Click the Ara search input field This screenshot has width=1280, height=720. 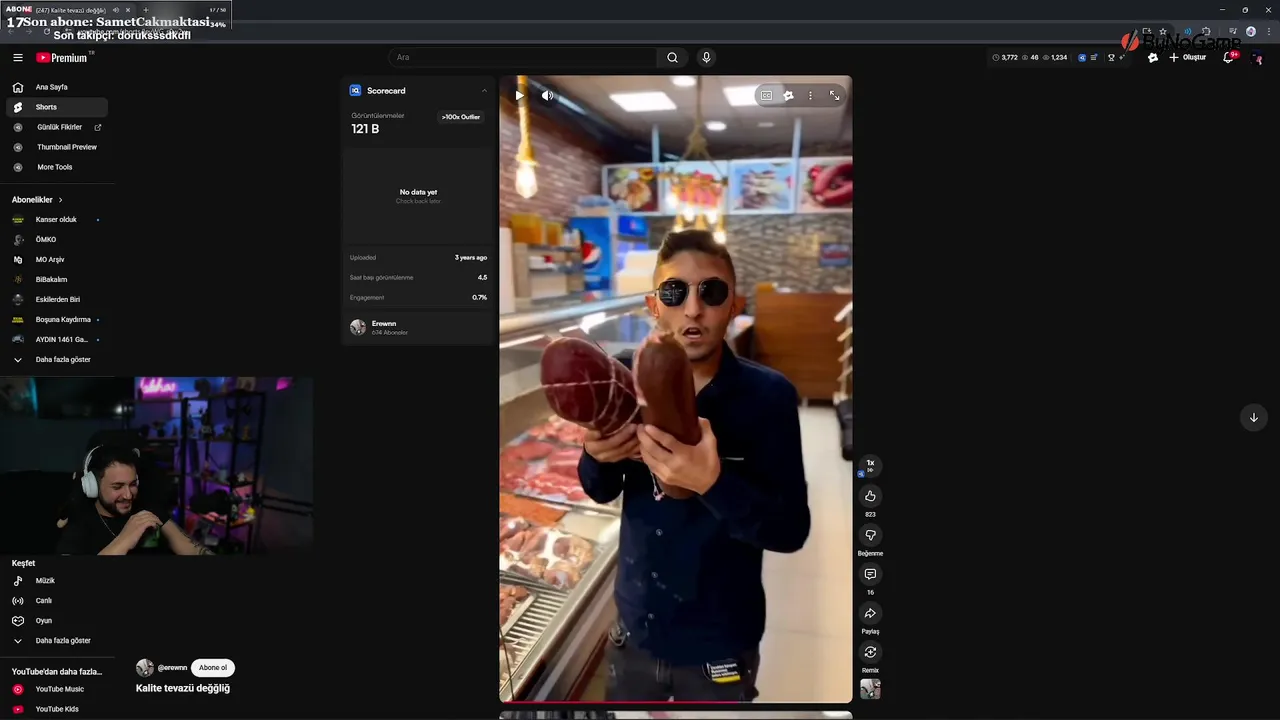tap(523, 57)
